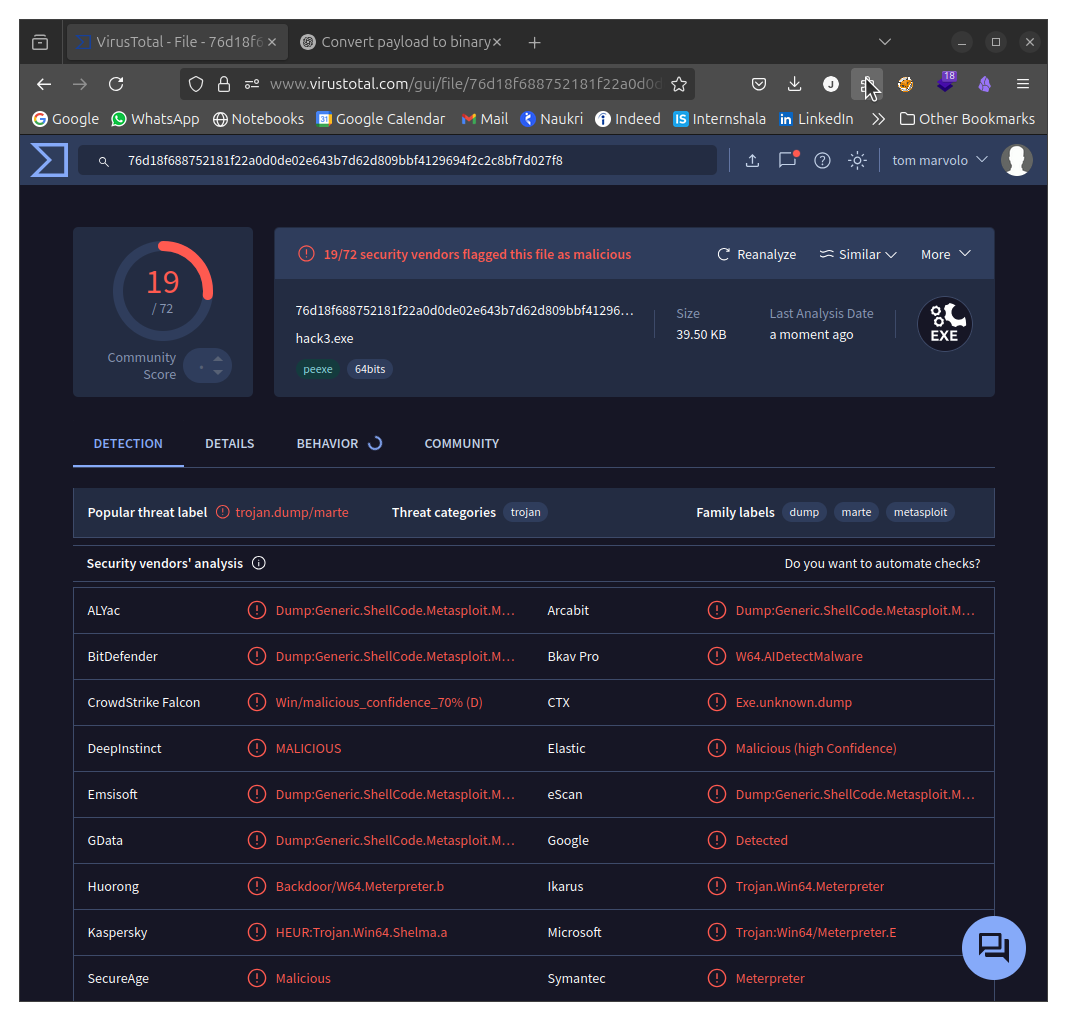Click the Kaspersky detection HEUR:Trojan.Win64.Shelma.a
This screenshot has height=1021, width=1067.
point(361,933)
